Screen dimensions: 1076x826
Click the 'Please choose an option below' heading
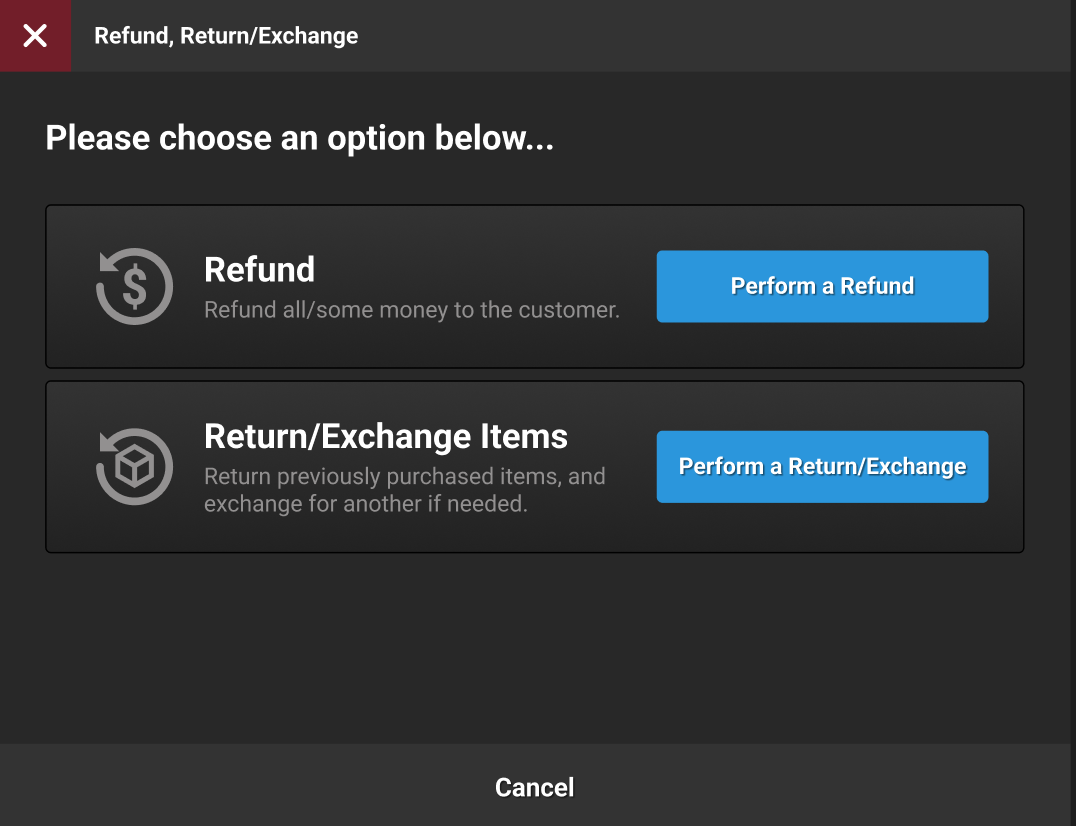click(x=299, y=137)
